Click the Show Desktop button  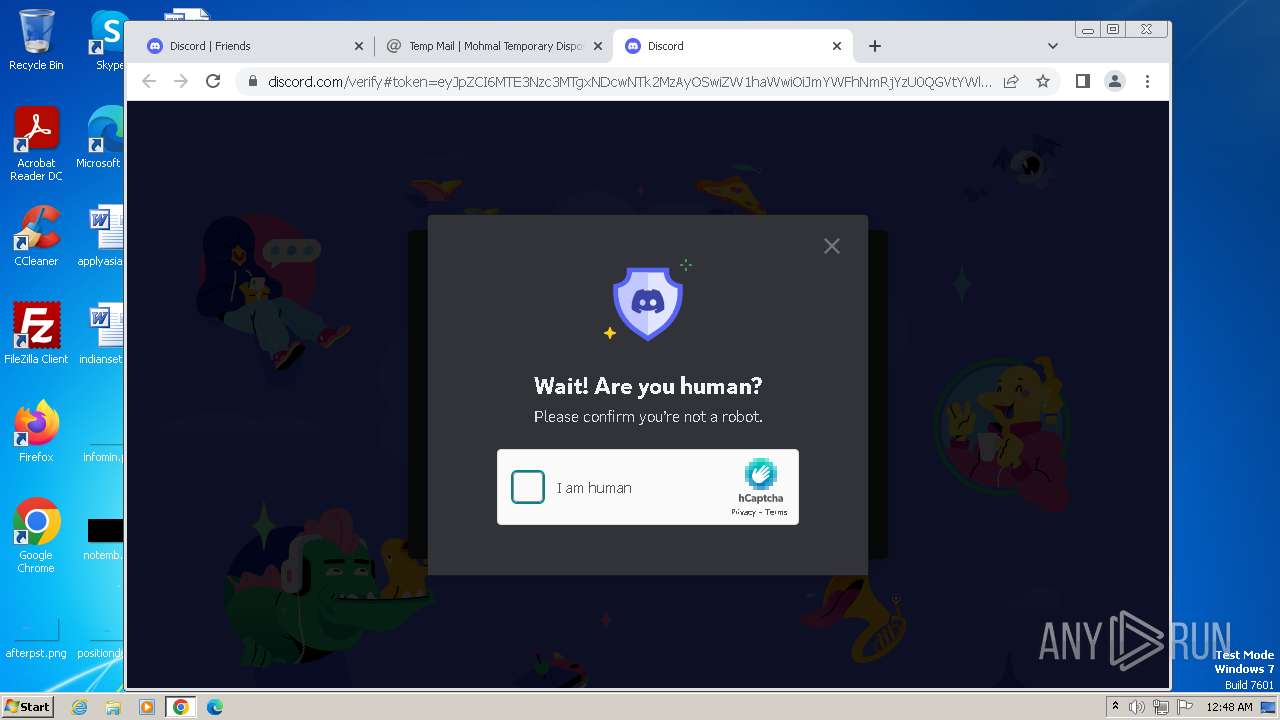[1270, 707]
